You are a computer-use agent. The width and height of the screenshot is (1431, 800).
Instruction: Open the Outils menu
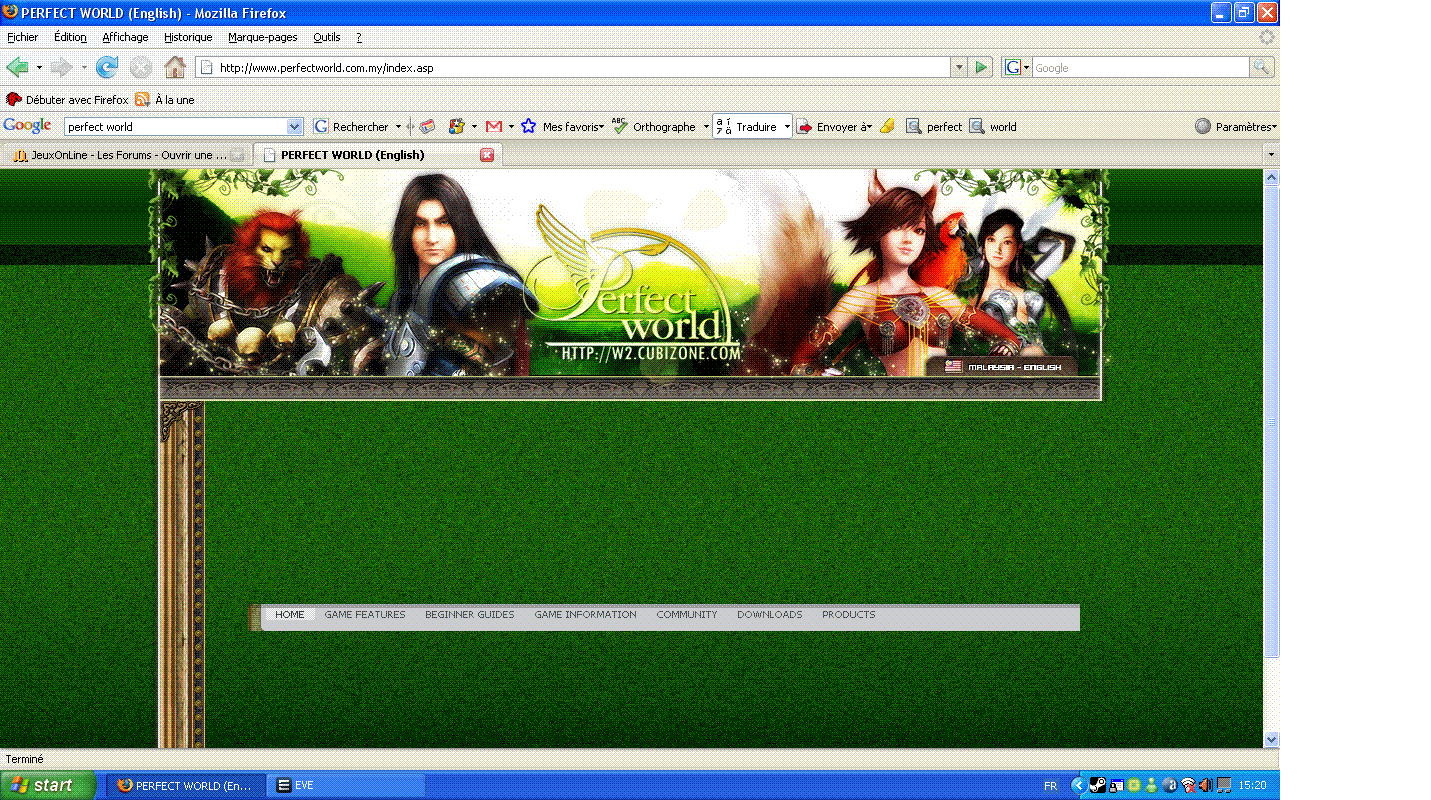[x=326, y=37]
